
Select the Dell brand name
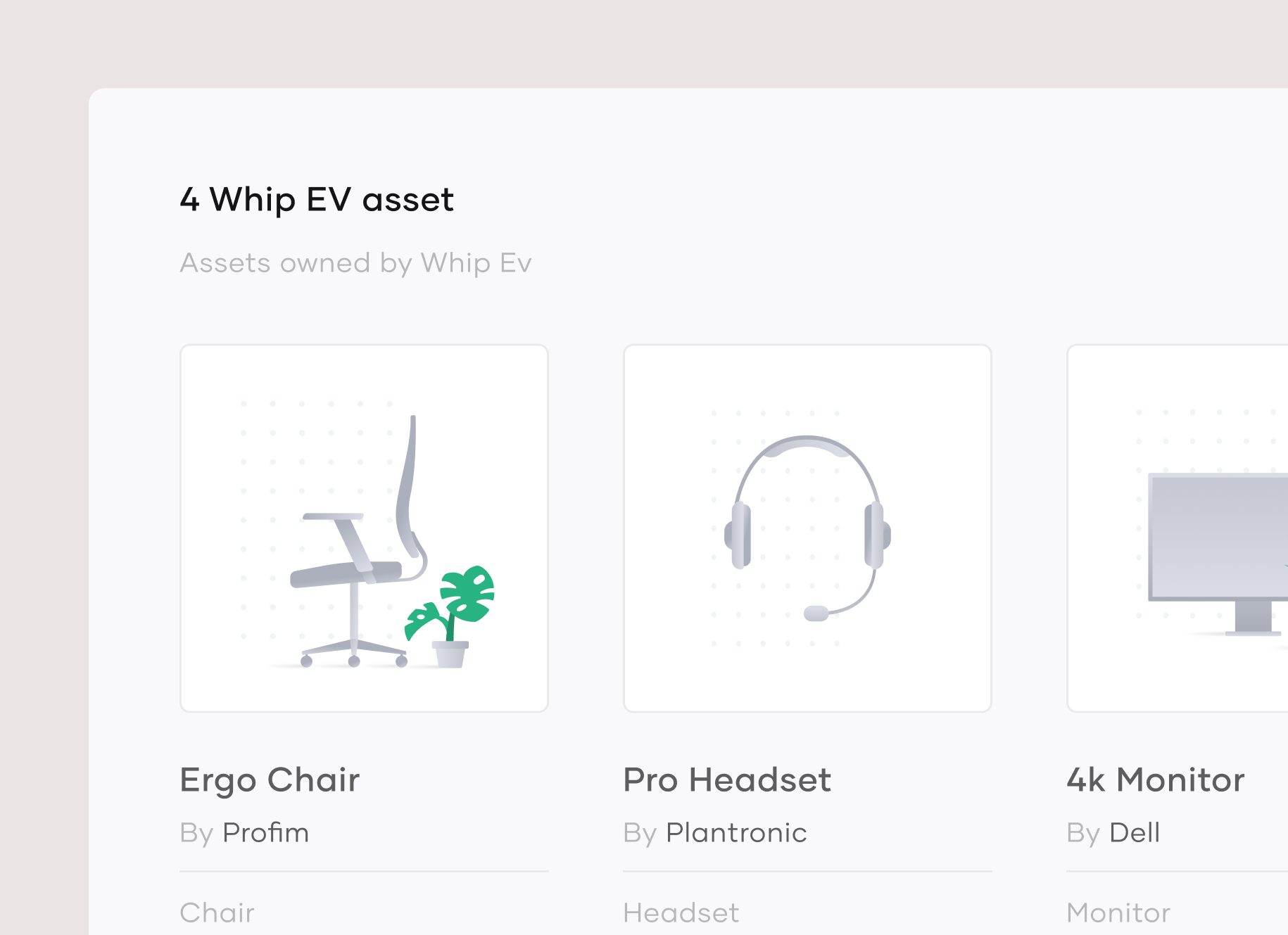[1134, 832]
